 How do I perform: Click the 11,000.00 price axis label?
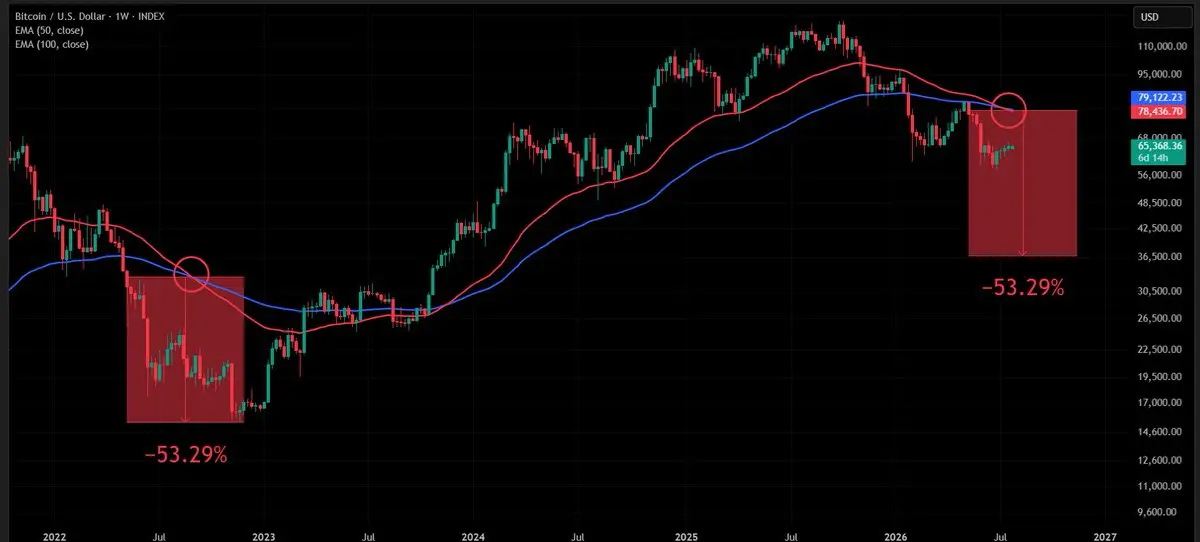tap(1161, 486)
